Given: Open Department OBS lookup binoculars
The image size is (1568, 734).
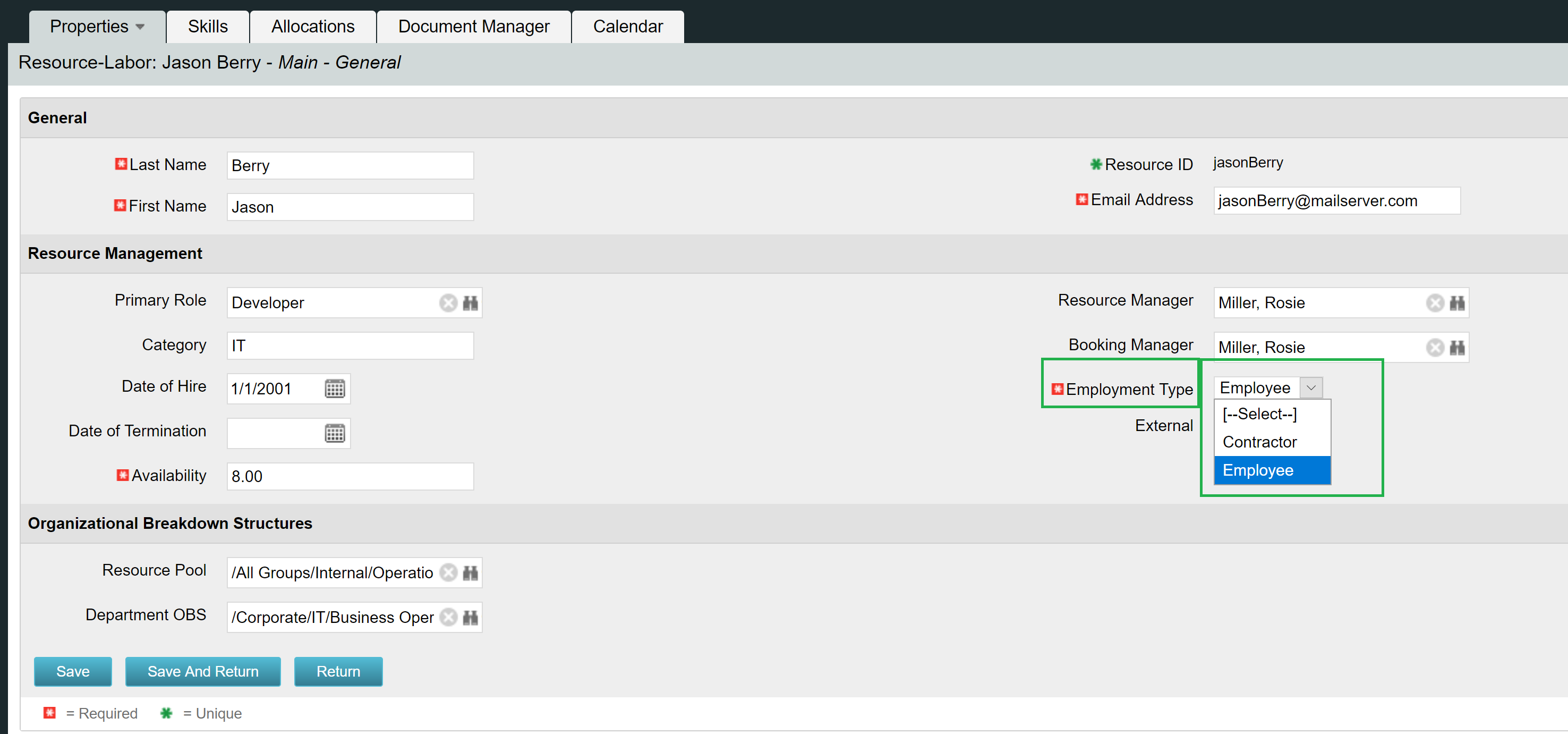Looking at the screenshot, I should pyautogui.click(x=470, y=617).
